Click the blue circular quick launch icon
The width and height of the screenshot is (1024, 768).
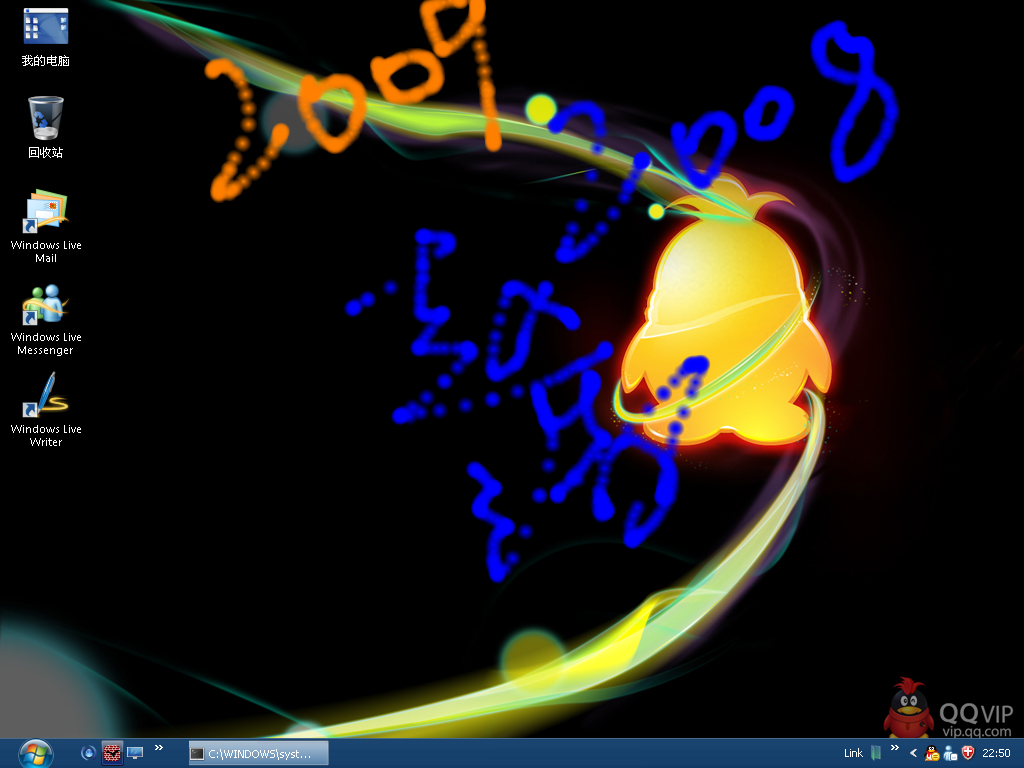coord(89,753)
